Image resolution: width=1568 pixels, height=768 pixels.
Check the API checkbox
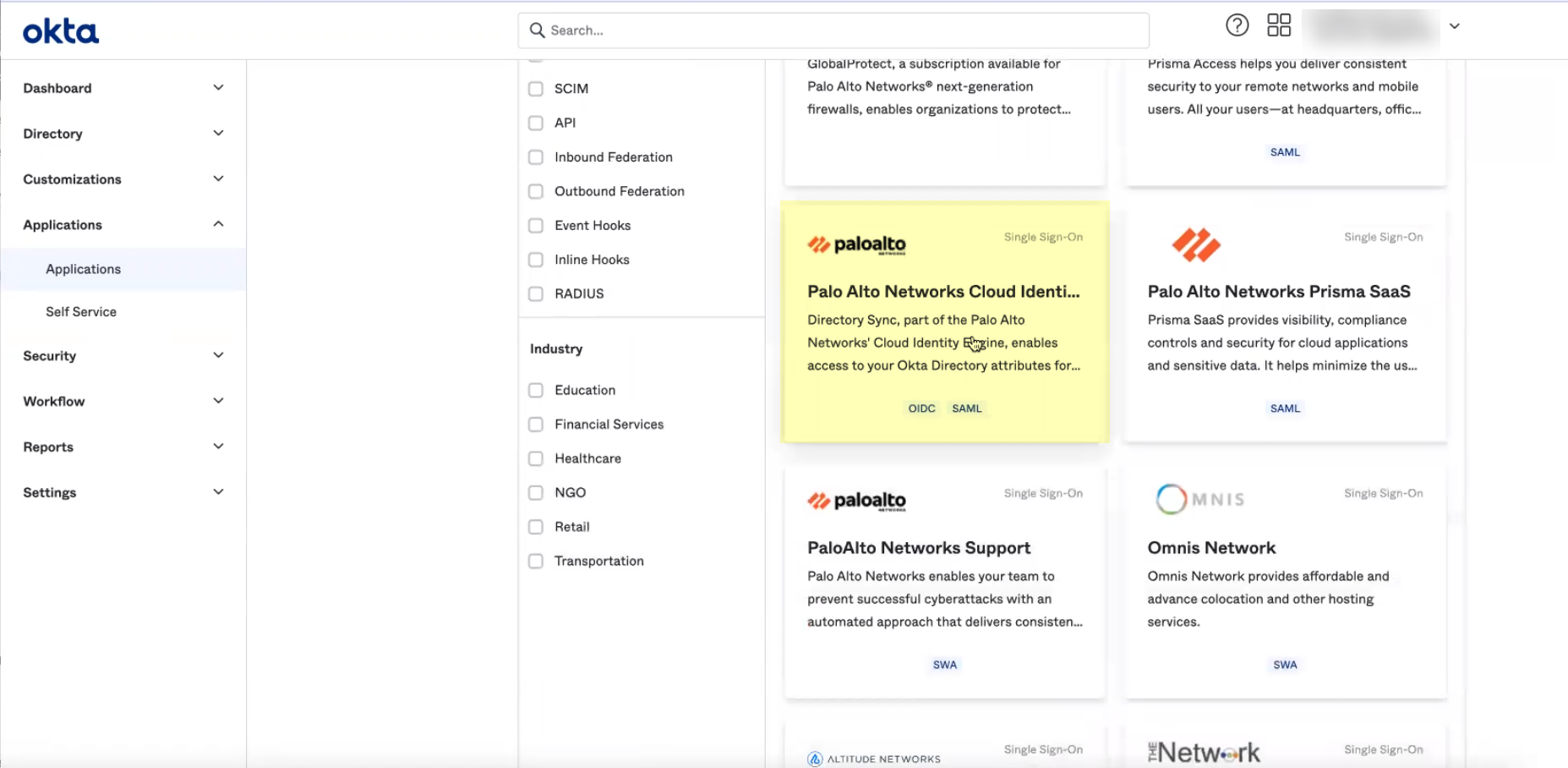(x=535, y=123)
